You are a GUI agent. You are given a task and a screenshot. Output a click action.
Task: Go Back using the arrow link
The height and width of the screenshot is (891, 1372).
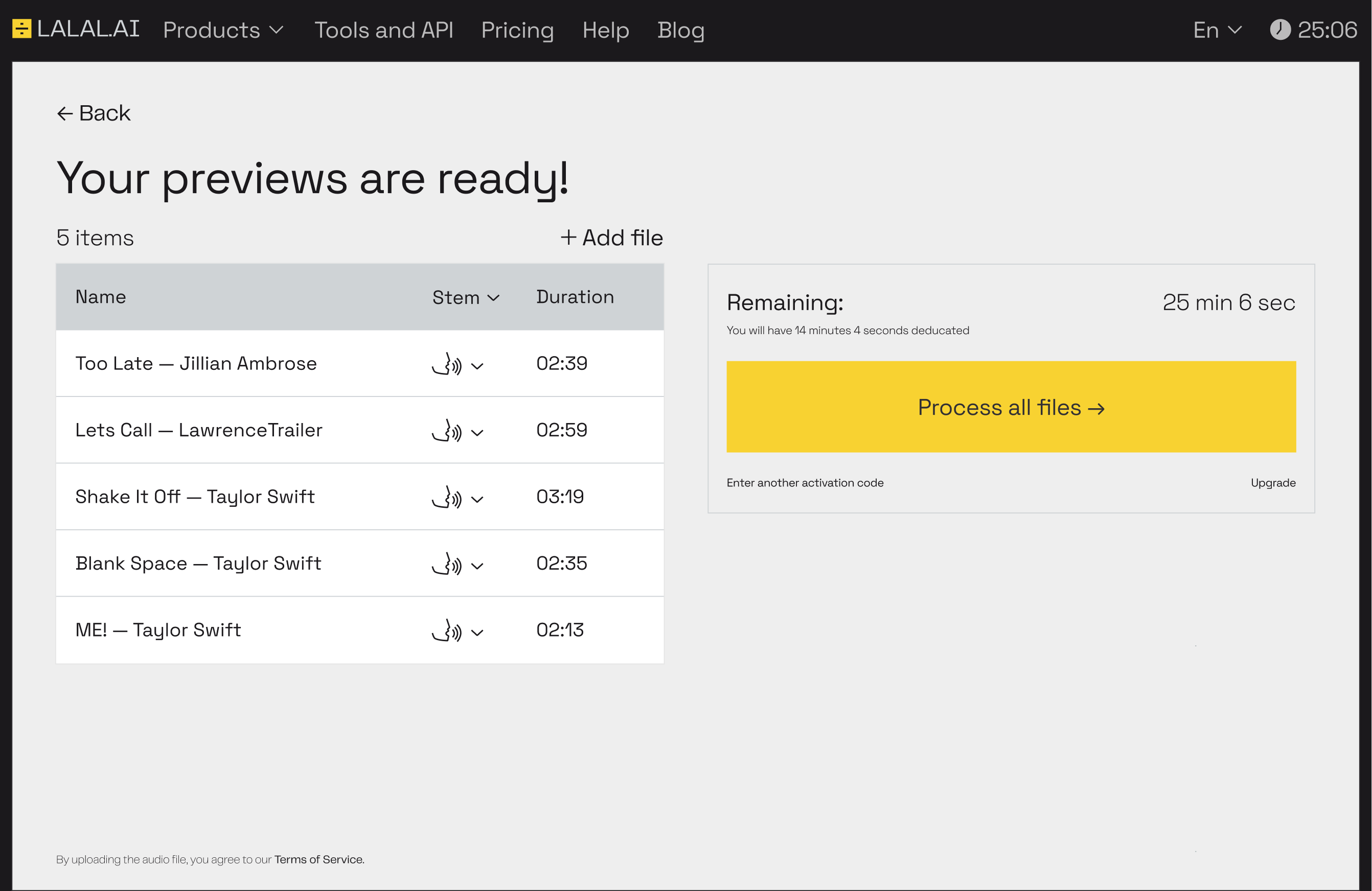pyautogui.click(x=94, y=113)
